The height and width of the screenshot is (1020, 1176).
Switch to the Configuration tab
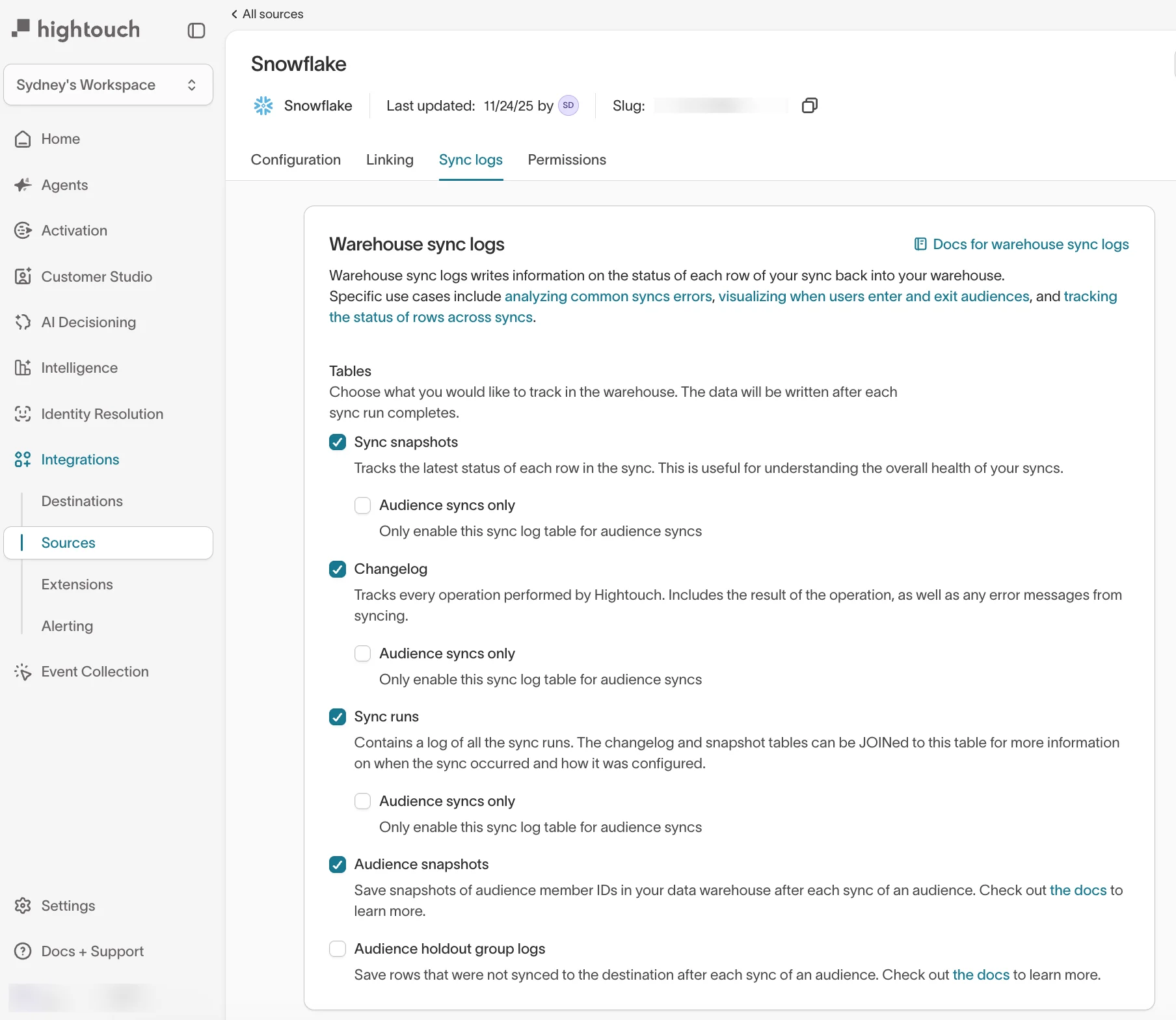pos(296,160)
